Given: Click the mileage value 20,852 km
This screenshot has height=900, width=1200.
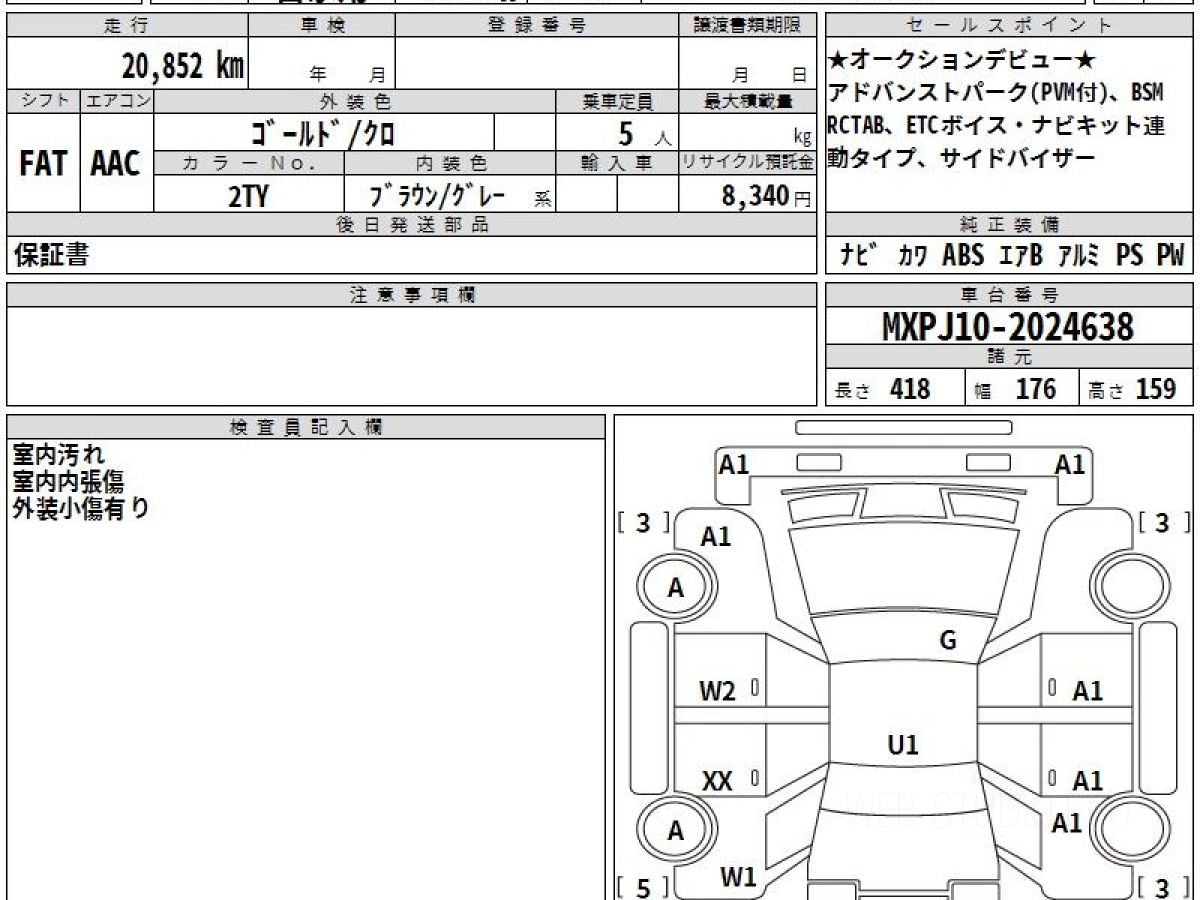Looking at the screenshot, I should tap(183, 66).
